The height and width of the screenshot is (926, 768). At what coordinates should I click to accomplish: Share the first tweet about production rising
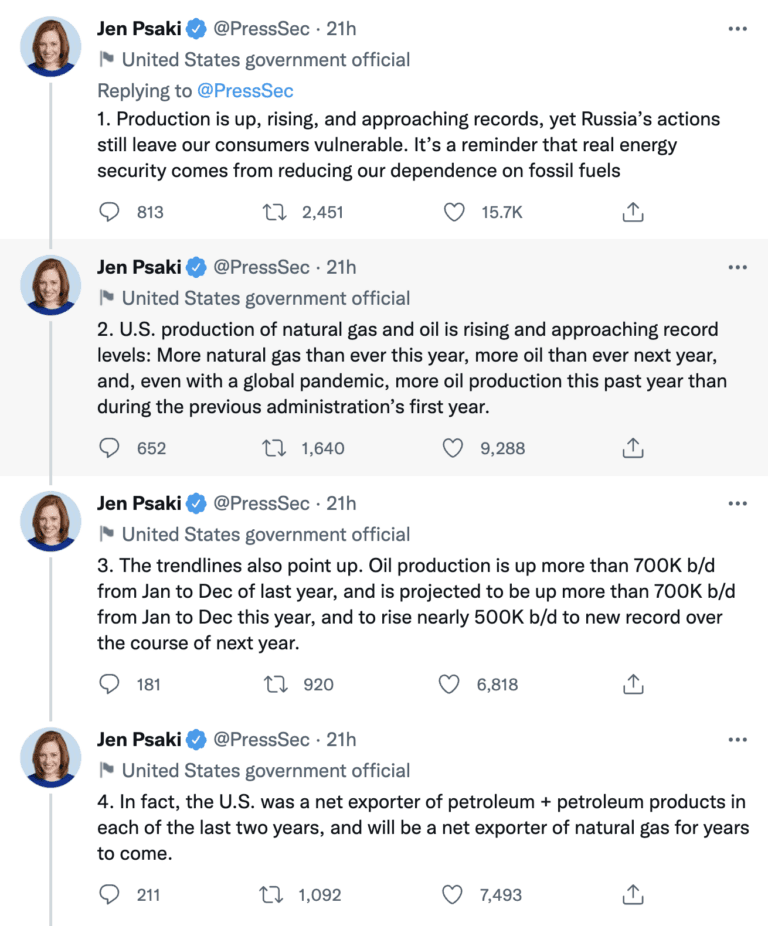point(632,212)
